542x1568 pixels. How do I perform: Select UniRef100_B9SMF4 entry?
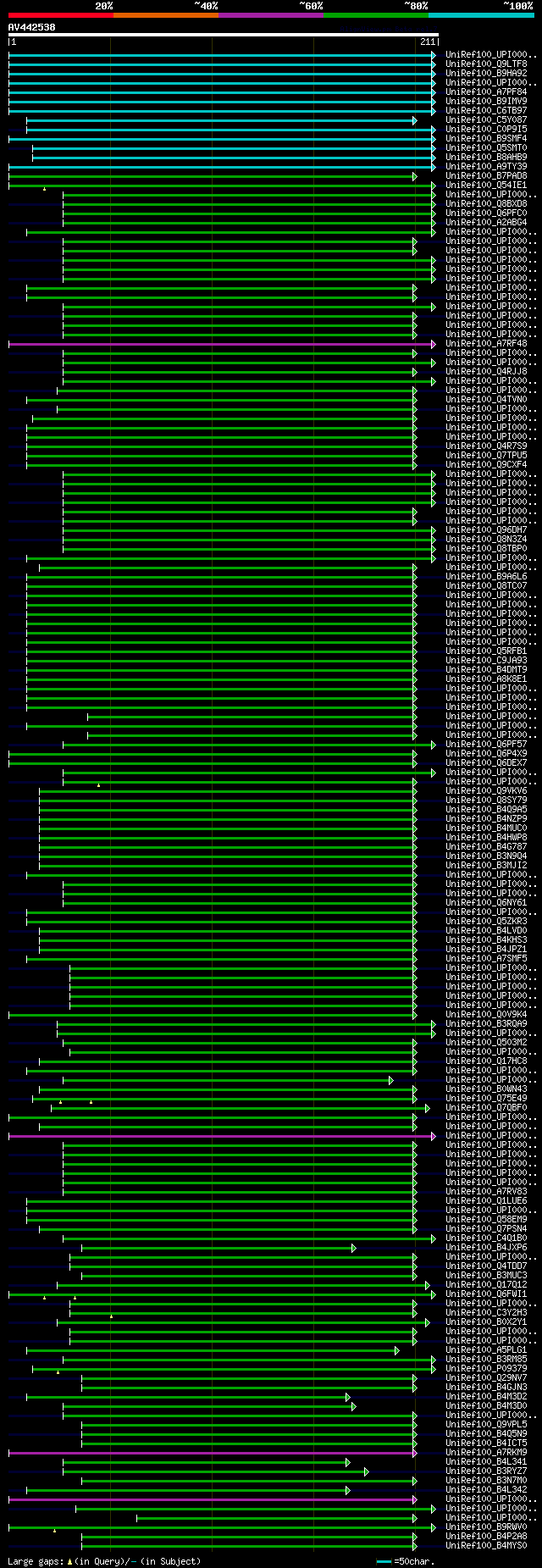[x=486, y=139]
